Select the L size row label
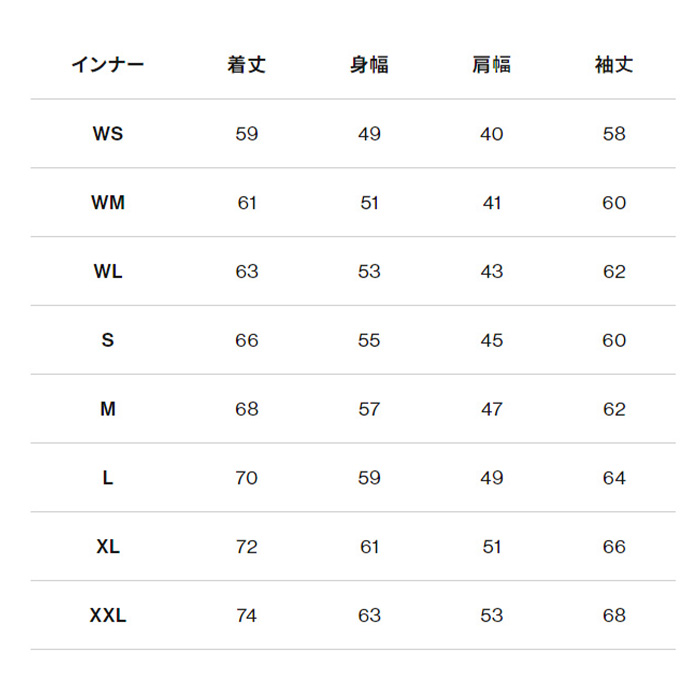Viewport: 700px width, 700px height. pos(108,478)
